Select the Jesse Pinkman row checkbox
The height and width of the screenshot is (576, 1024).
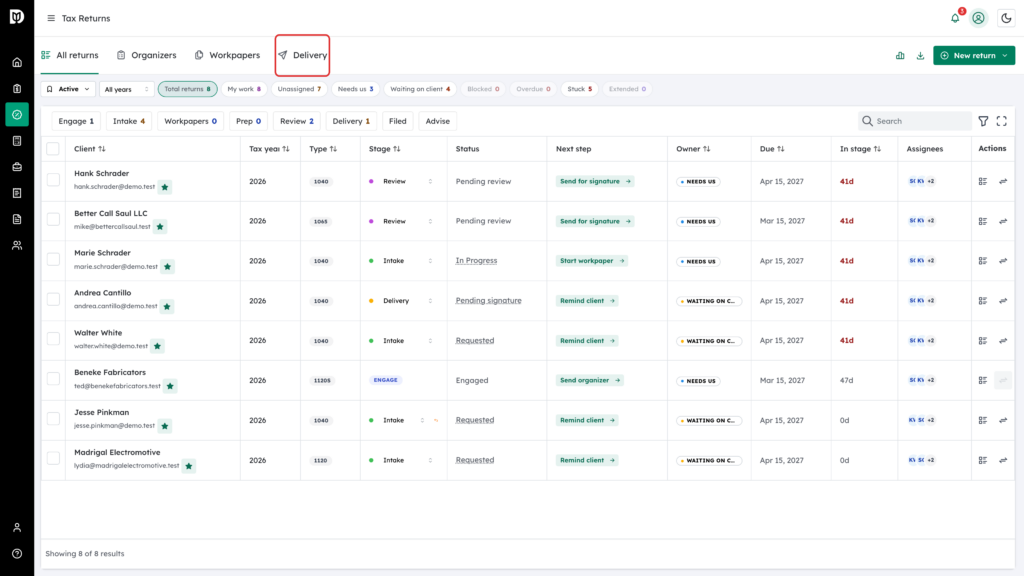[54, 419]
